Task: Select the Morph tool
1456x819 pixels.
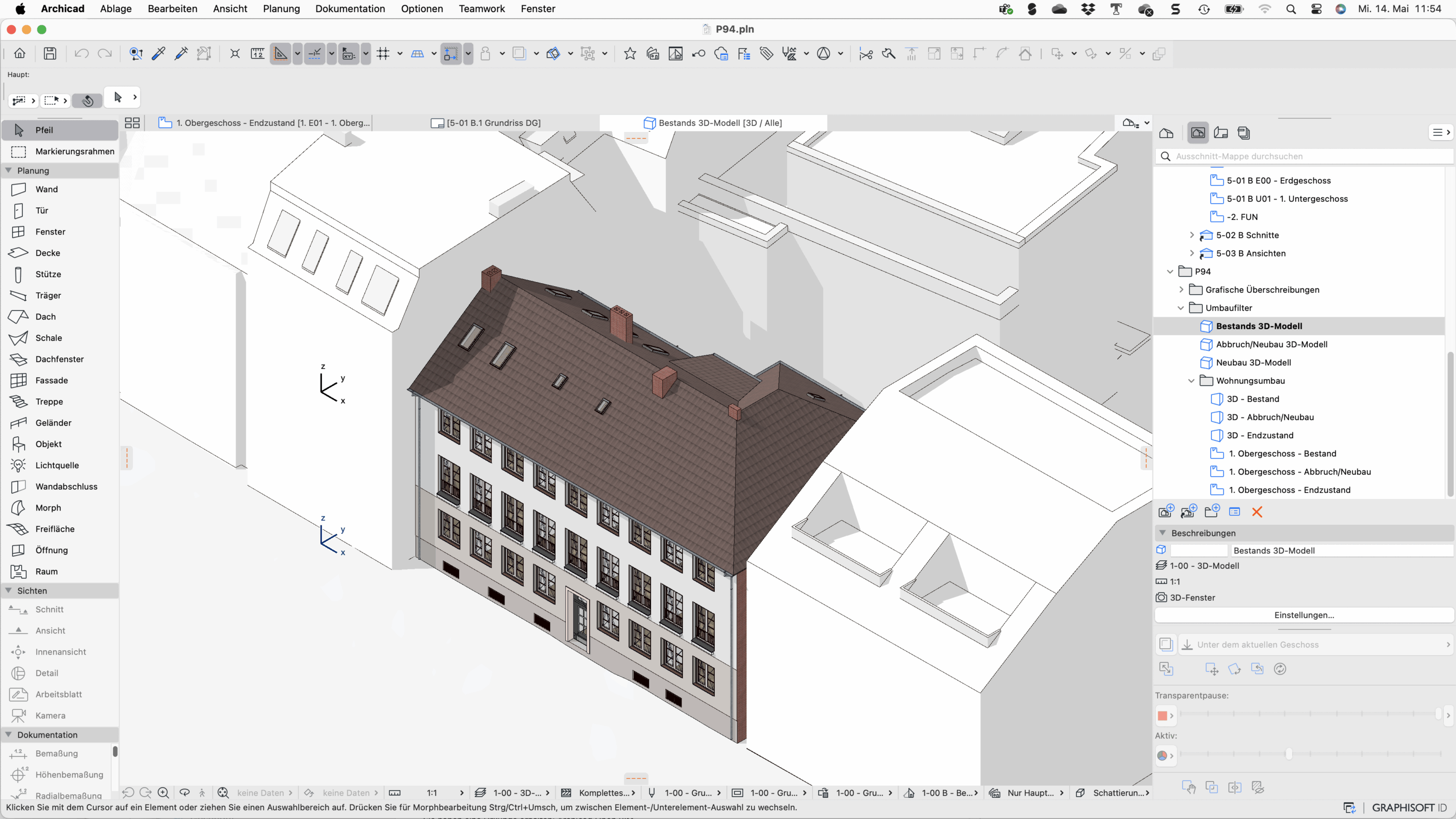Action: click(x=59, y=508)
